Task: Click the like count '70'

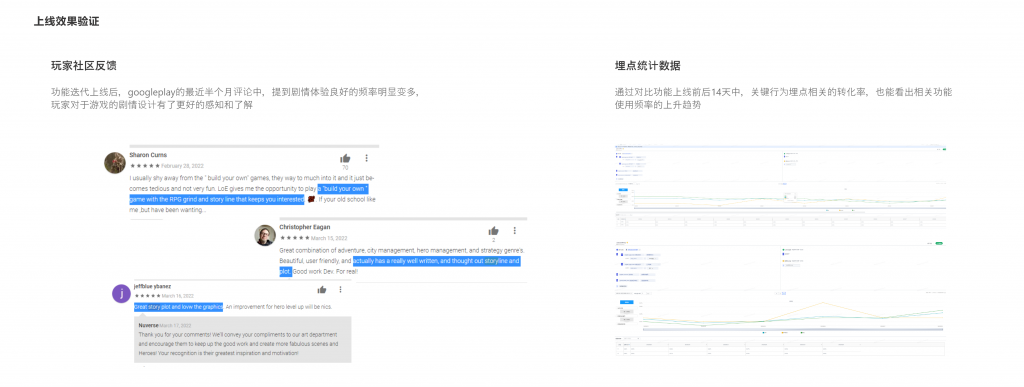Action: click(x=345, y=168)
